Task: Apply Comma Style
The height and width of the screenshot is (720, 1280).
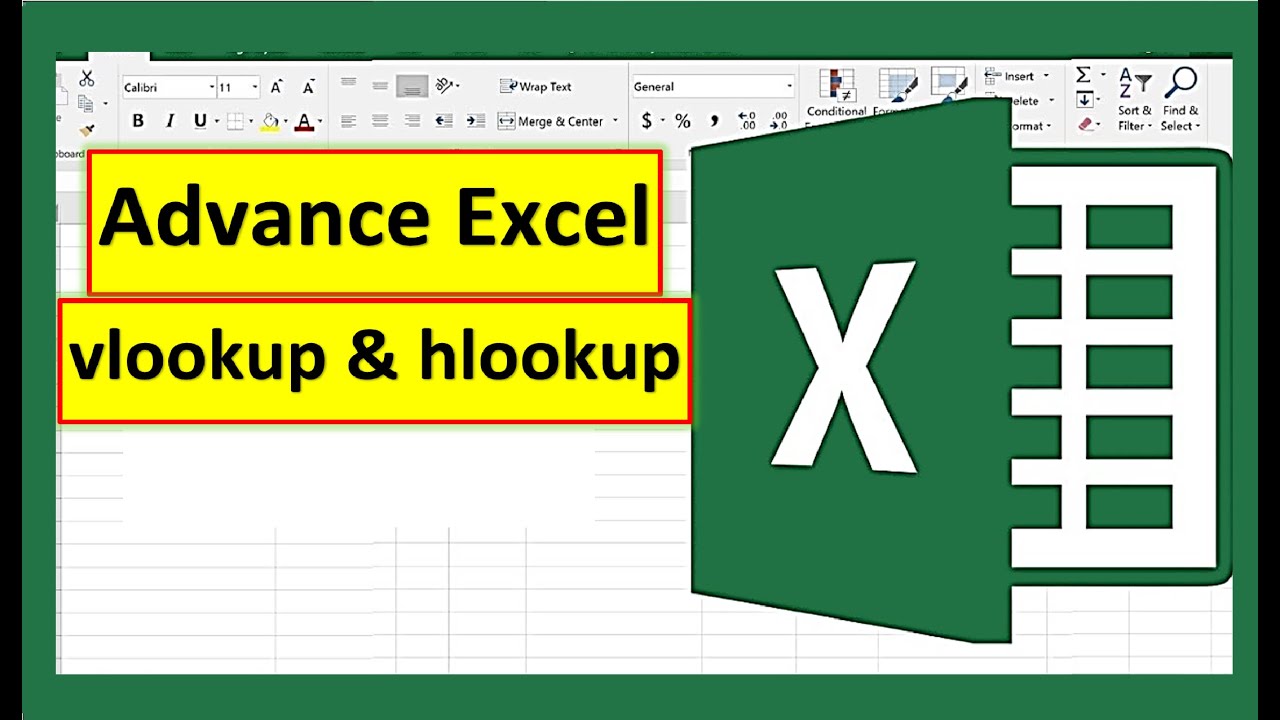Action: click(714, 121)
